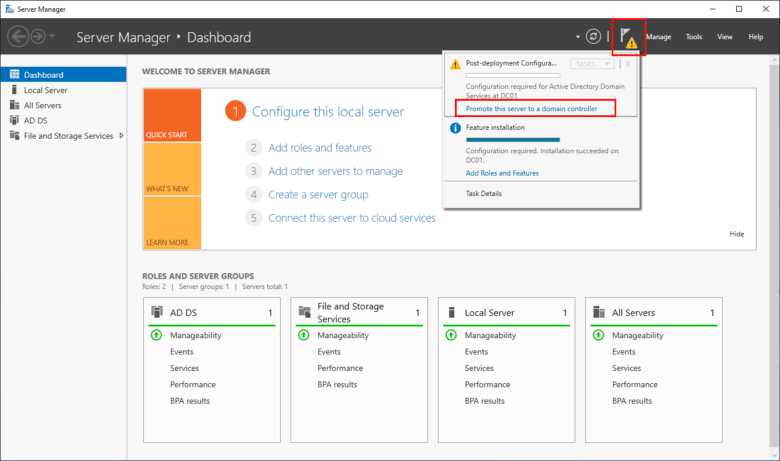Open the Tools menu
The width and height of the screenshot is (780, 461).
(694, 37)
